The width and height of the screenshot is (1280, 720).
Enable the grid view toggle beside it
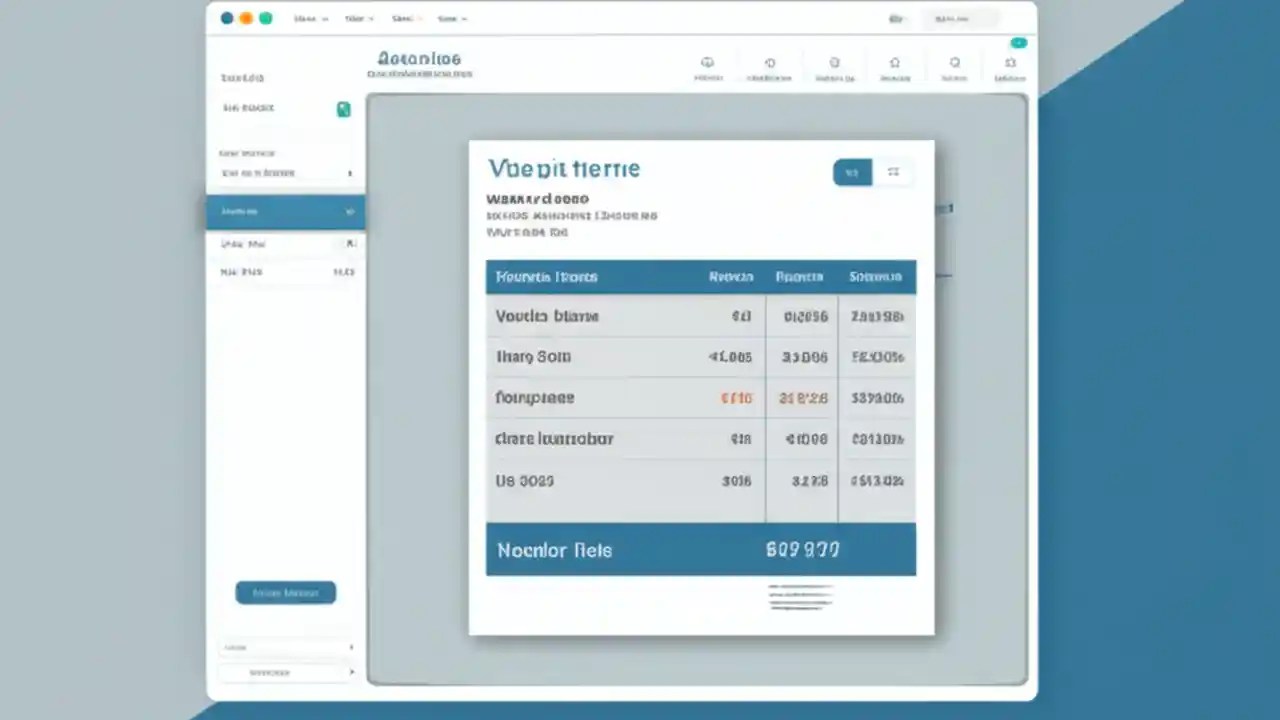pos(893,172)
